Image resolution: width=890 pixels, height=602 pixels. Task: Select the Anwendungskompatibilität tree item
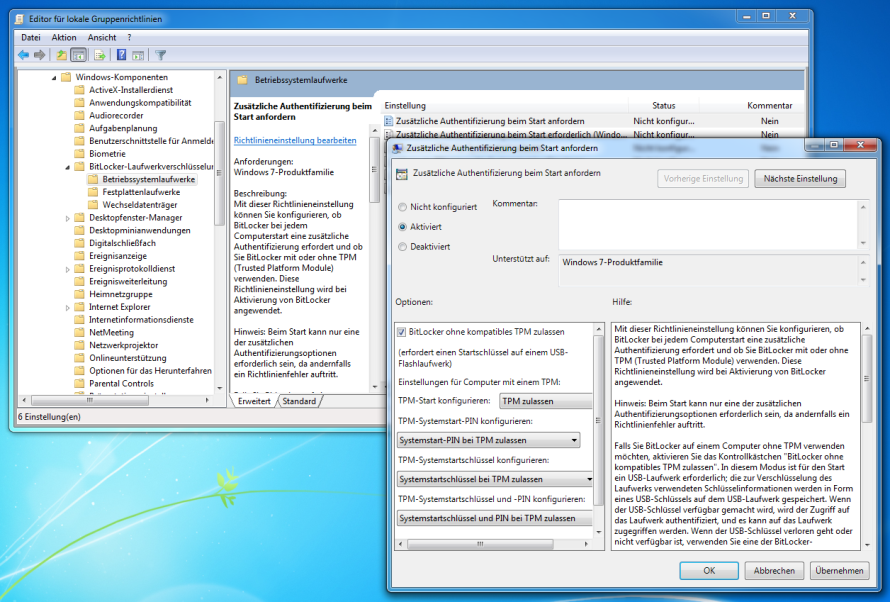pyautogui.click(x=140, y=103)
